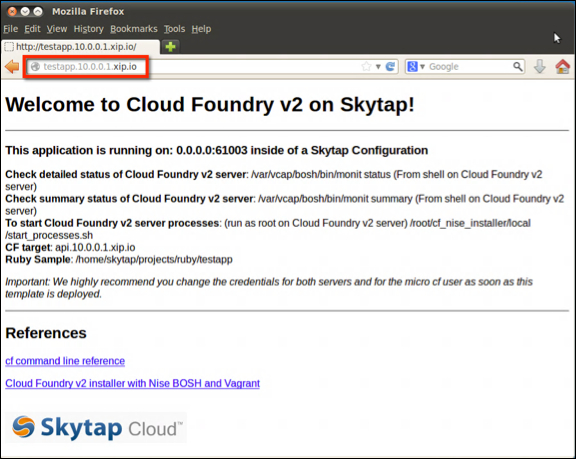The width and height of the screenshot is (576, 459).
Task: Open the Edit menu
Action: pos(32,29)
